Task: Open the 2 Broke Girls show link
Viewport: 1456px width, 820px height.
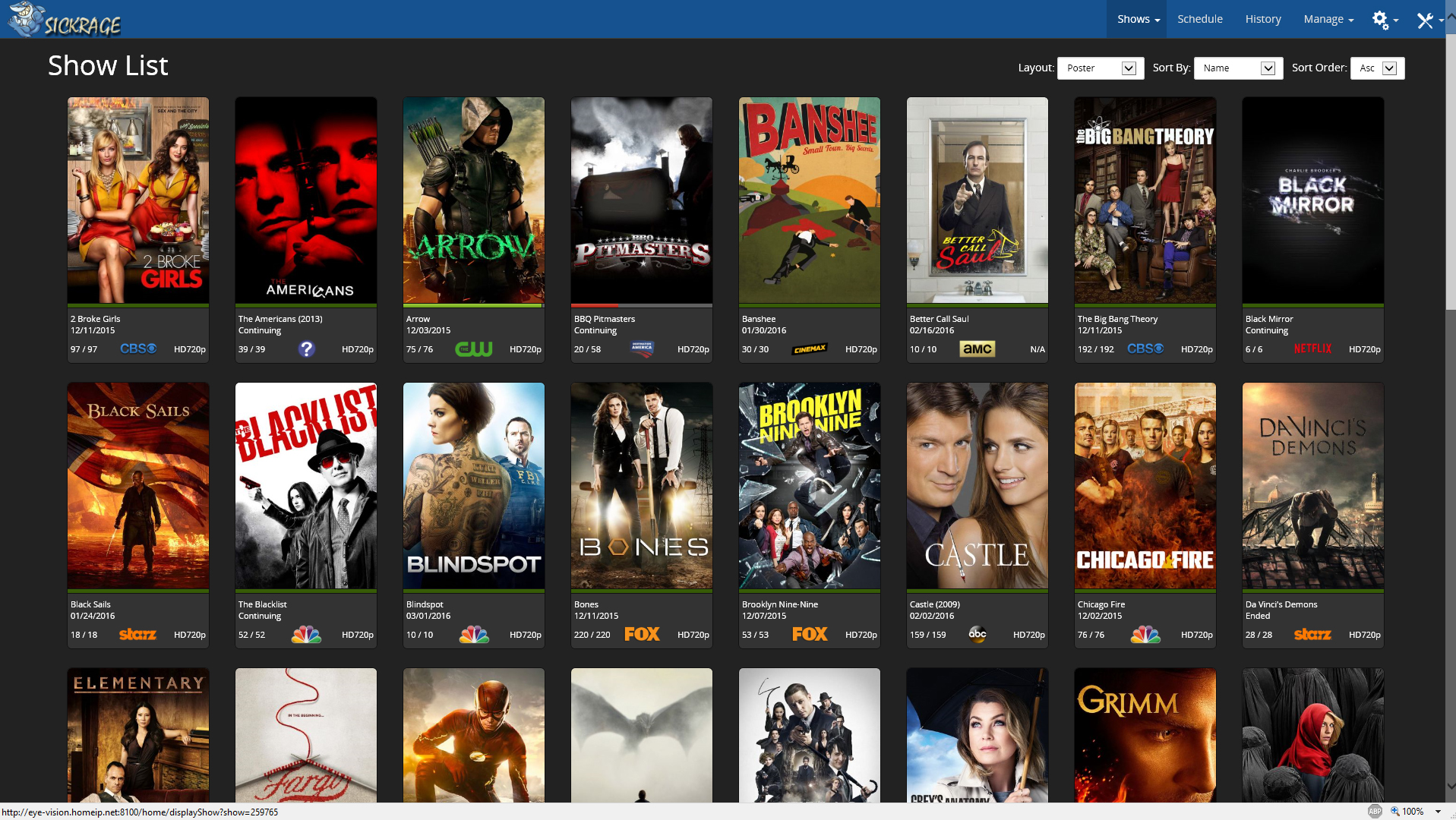Action: tap(95, 319)
